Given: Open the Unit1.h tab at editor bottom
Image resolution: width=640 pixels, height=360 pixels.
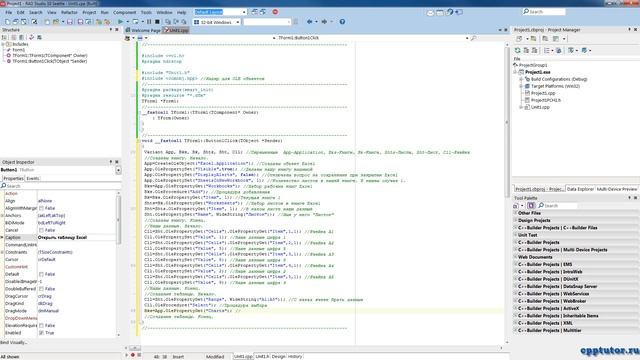Looking at the screenshot, I should pos(262,357).
